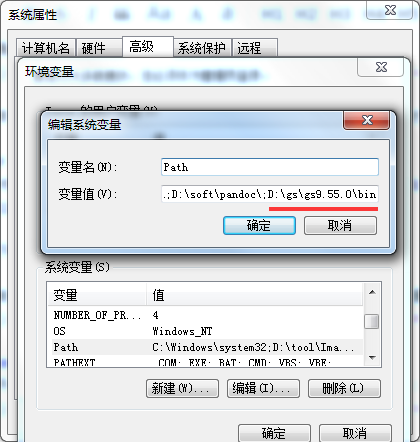The width and height of the screenshot is (420, 442).
Task: Select the Path row in system variables
Action: (205, 347)
